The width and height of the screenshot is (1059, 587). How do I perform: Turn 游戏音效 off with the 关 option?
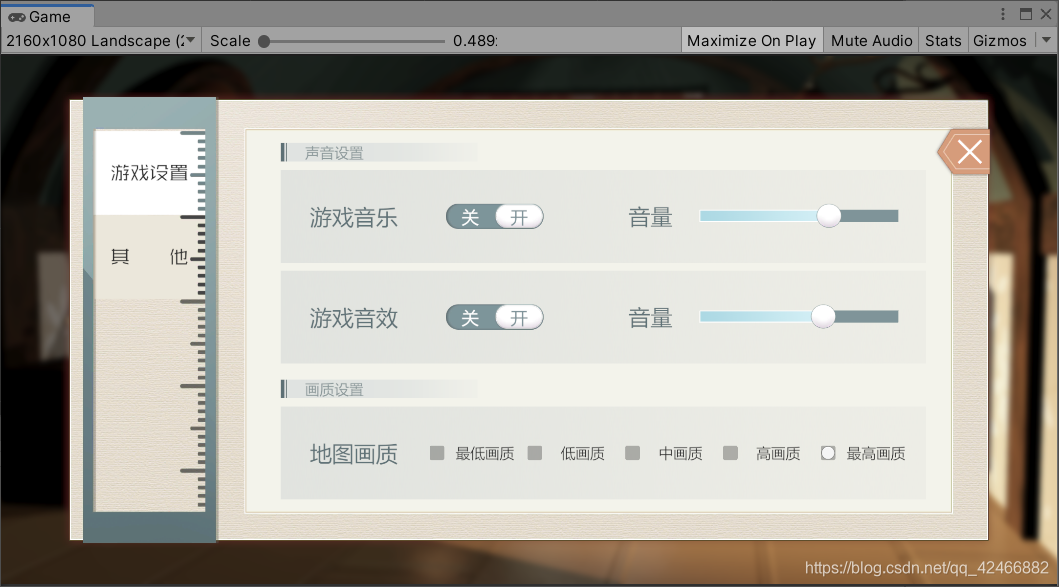pos(470,317)
